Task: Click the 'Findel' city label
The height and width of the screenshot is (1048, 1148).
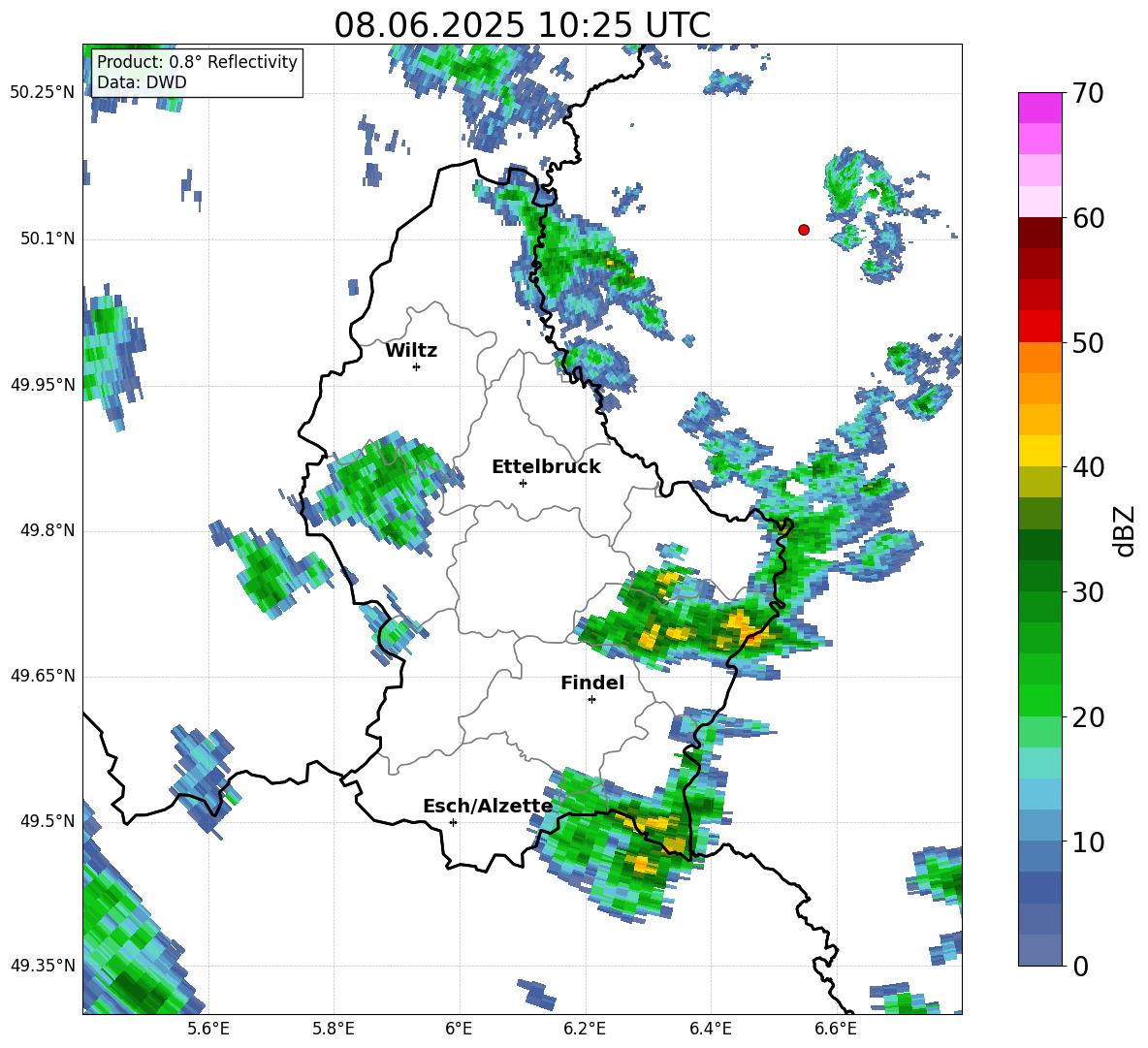Action: (x=592, y=683)
